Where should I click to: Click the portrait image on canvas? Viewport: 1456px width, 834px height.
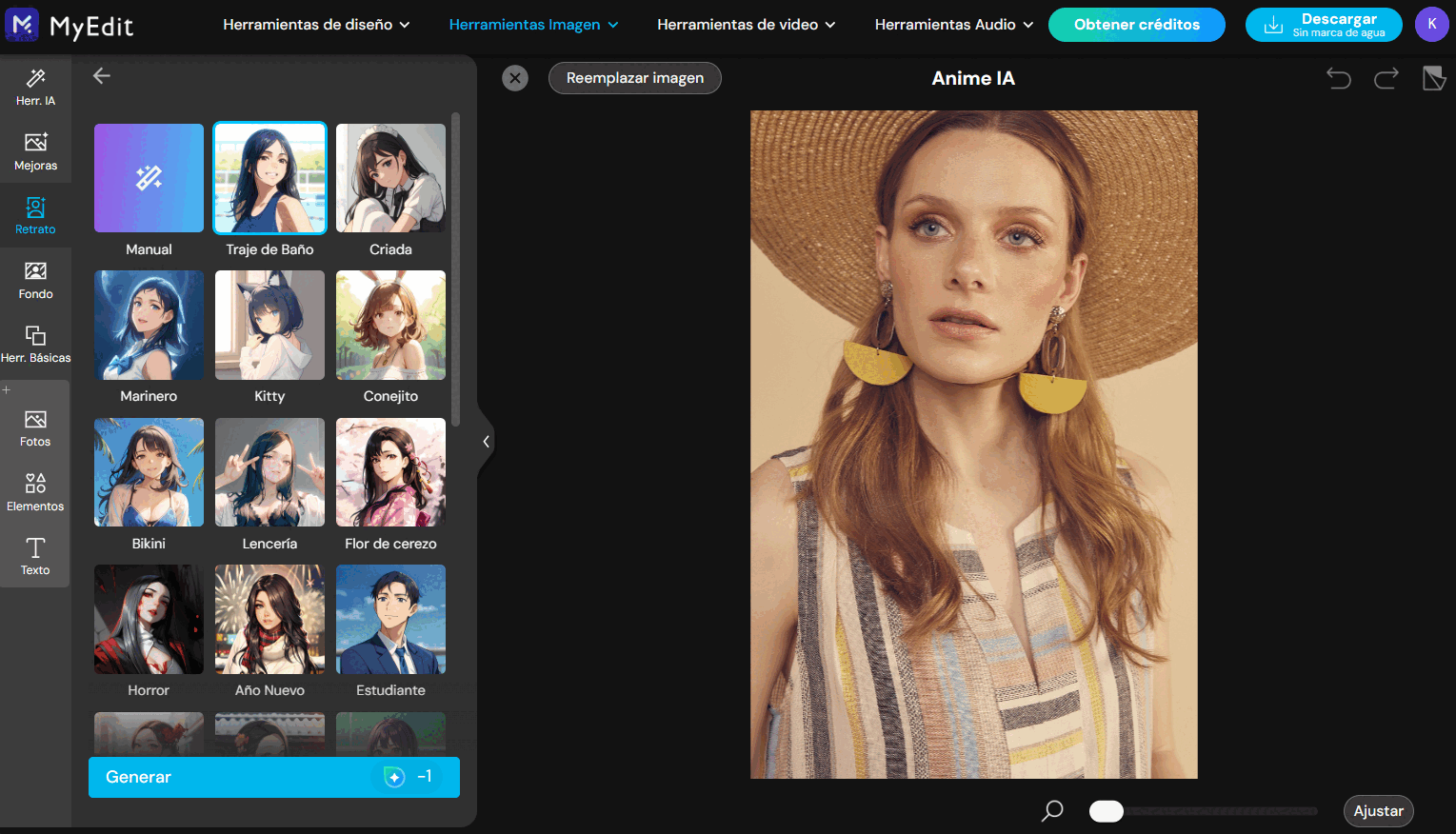[974, 445]
